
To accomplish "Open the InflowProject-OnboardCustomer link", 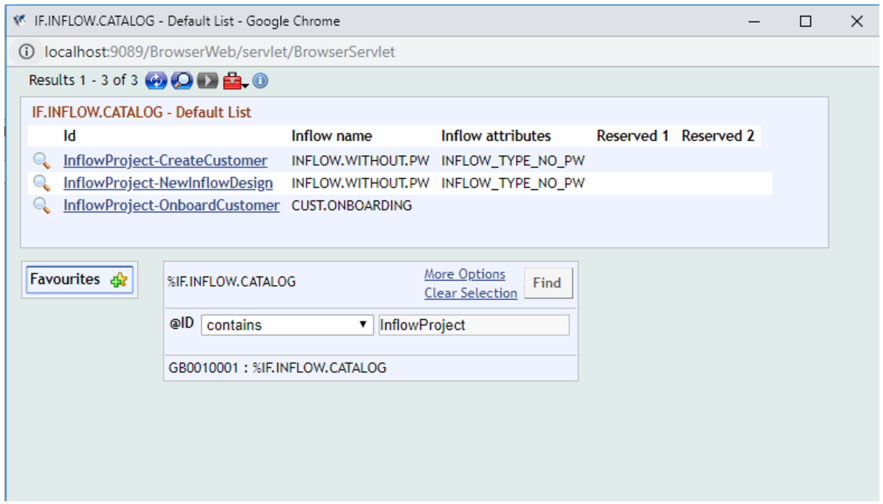I will coord(171,205).
